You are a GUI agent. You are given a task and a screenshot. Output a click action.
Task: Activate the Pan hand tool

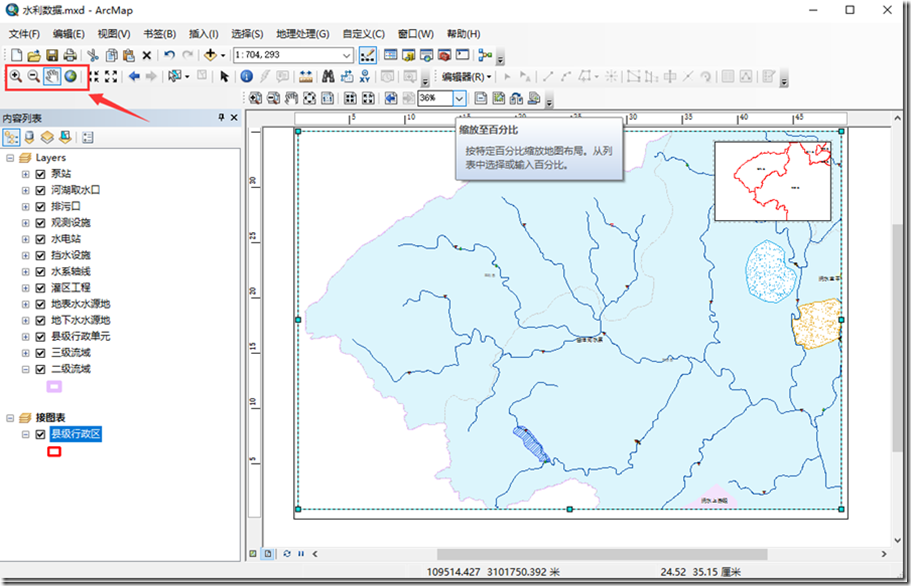coord(52,76)
